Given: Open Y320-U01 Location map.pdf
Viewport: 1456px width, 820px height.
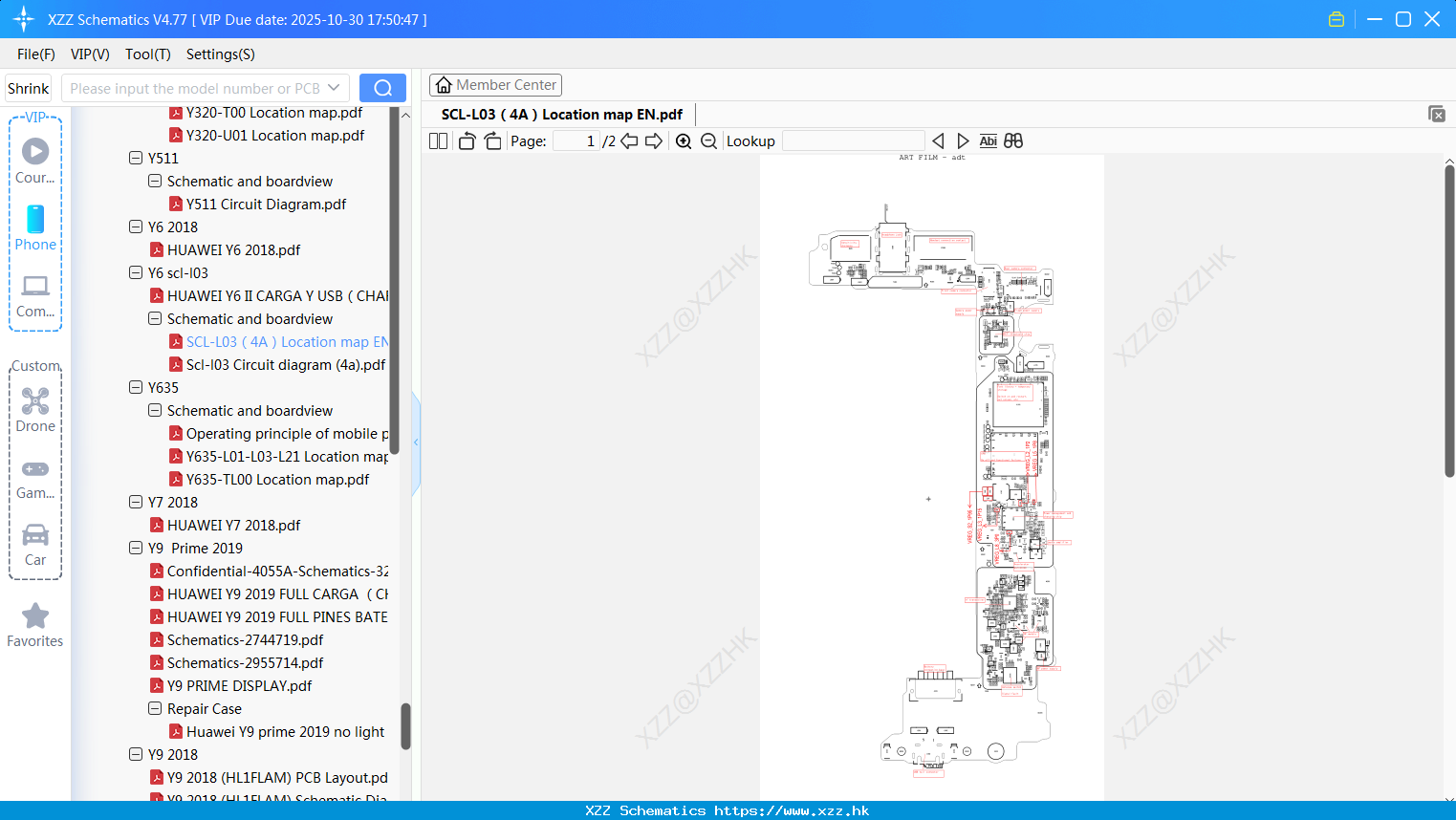Looking at the screenshot, I should tap(275, 135).
